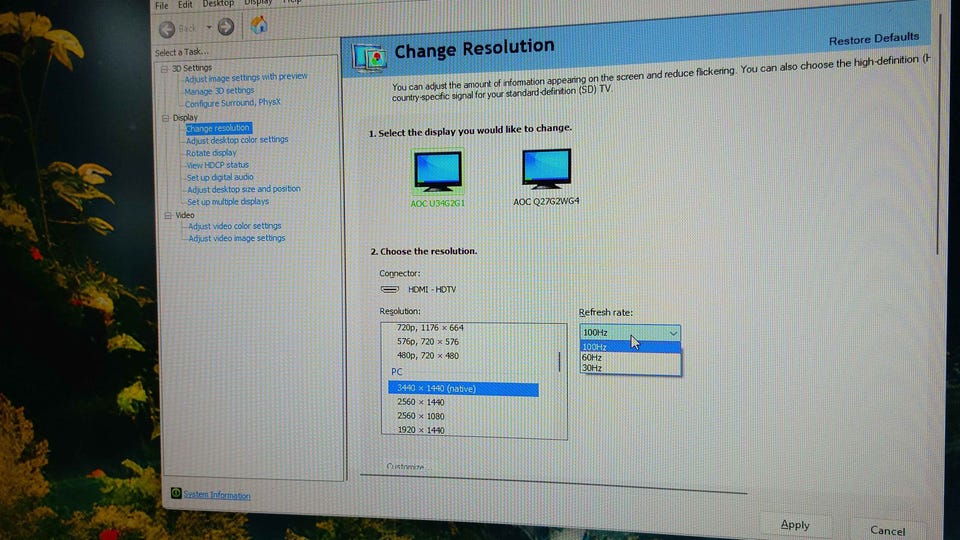Open the Display menu
960x540 pixels.
point(258,2)
